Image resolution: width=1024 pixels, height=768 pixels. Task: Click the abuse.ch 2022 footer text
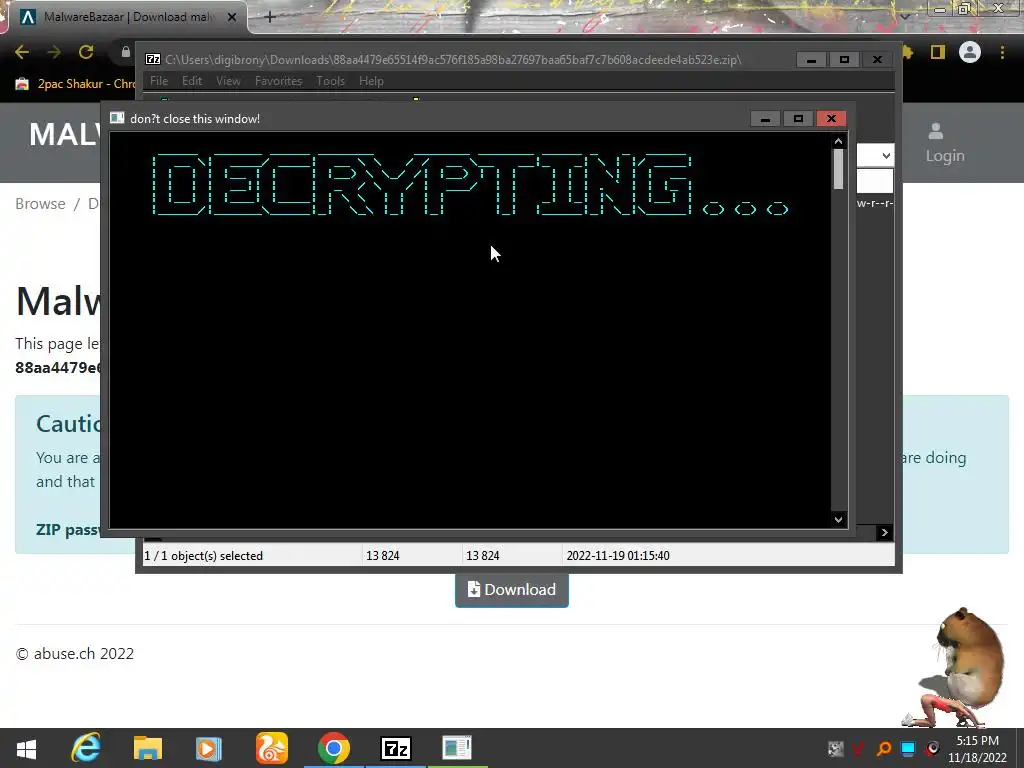pos(75,654)
